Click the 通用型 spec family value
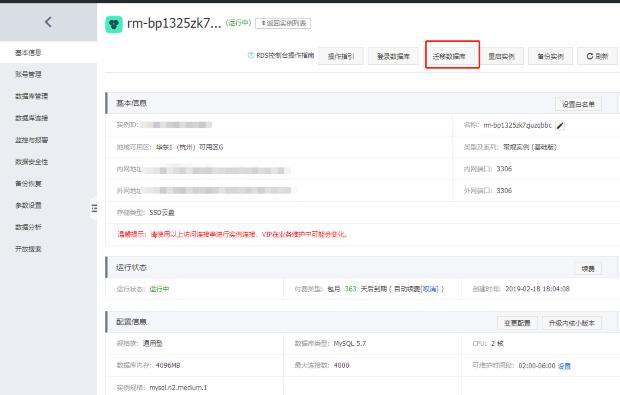 [x=153, y=344]
